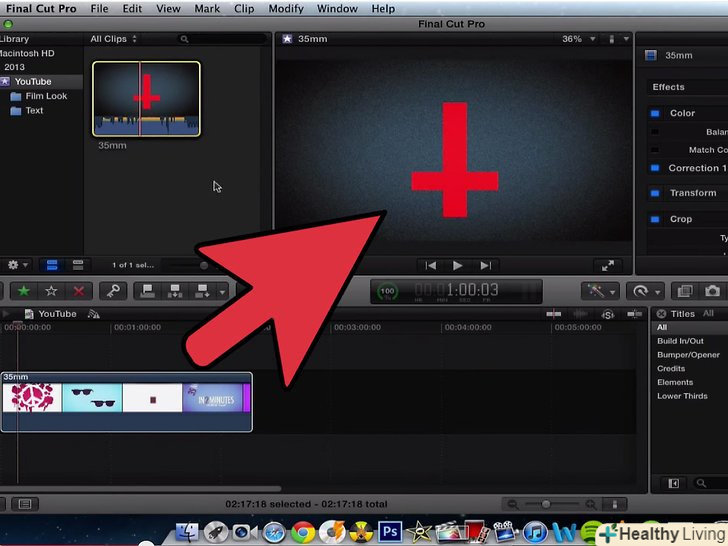Open the Retime speed menu
The width and height of the screenshot is (728, 546).
tap(645, 291)
